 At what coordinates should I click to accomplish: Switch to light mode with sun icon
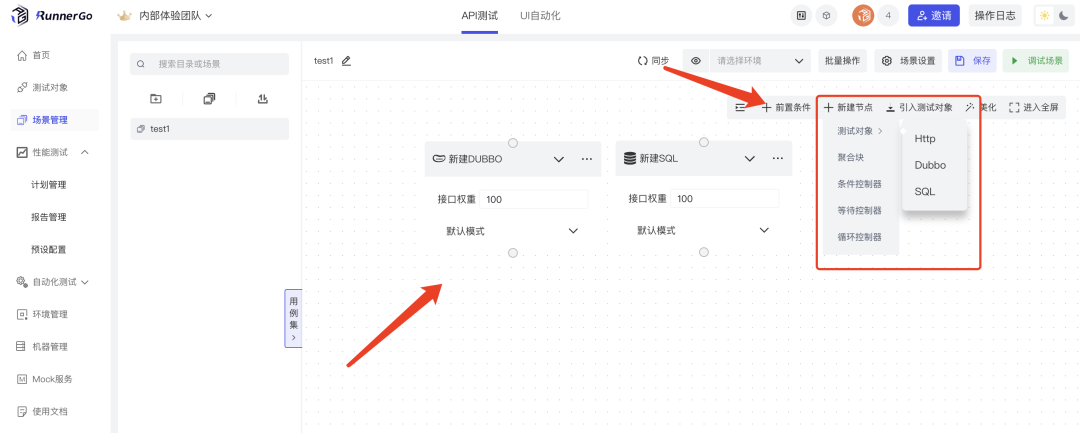click(x=1044, y=16)
